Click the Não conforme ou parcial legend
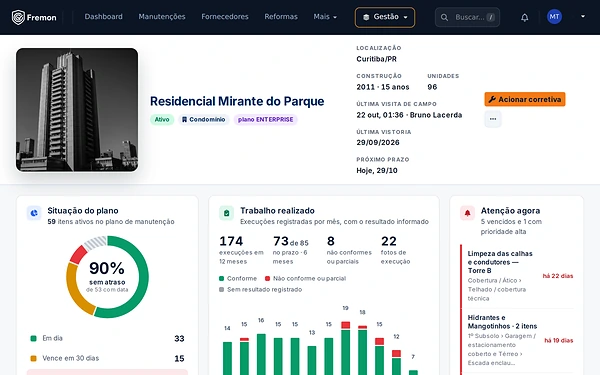The image size is (600, 375). pos(305,279)
